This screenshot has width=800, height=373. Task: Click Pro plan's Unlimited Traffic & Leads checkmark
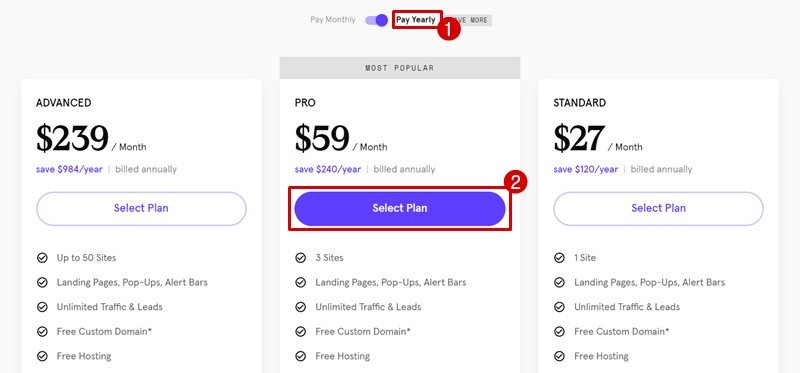(x=301, y=307)
